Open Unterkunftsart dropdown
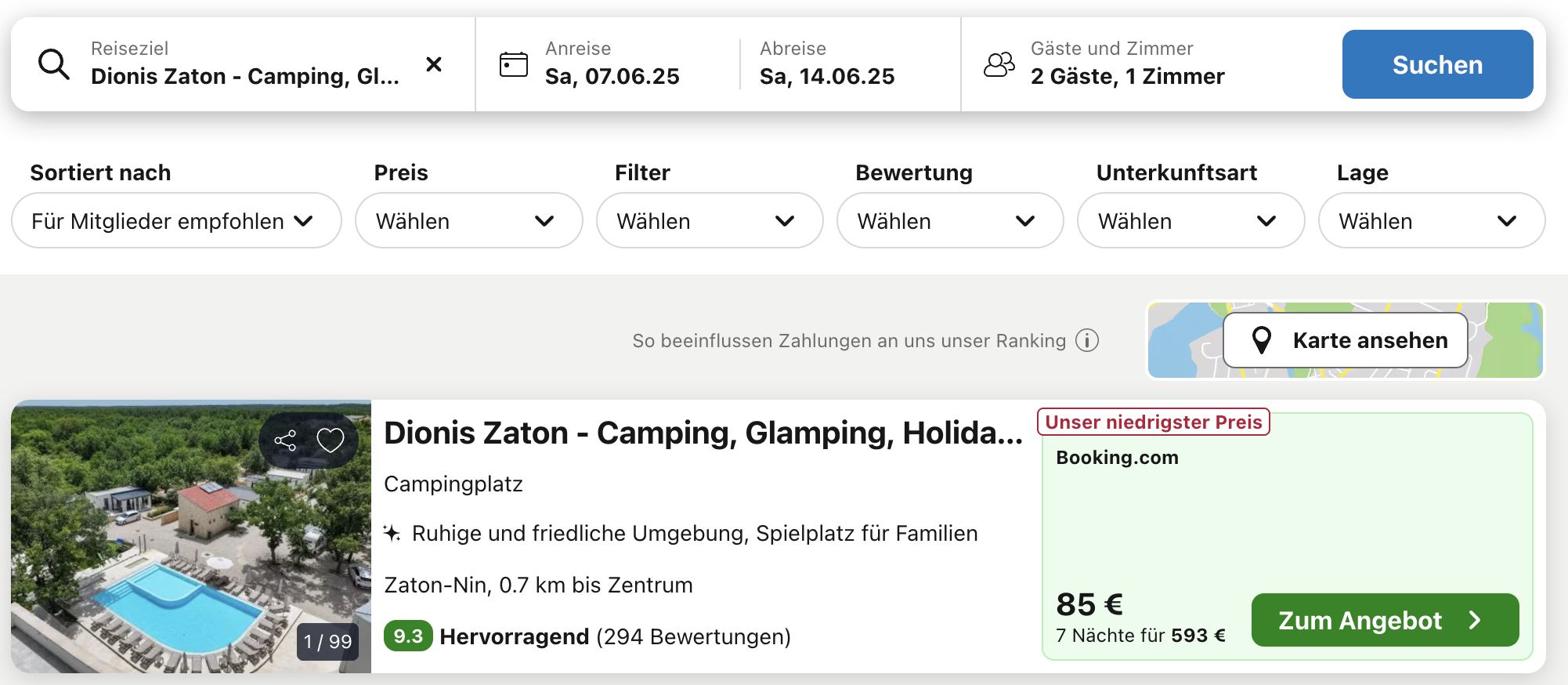This screenshot has width=1568, height=685. (x=1190, y=221)
